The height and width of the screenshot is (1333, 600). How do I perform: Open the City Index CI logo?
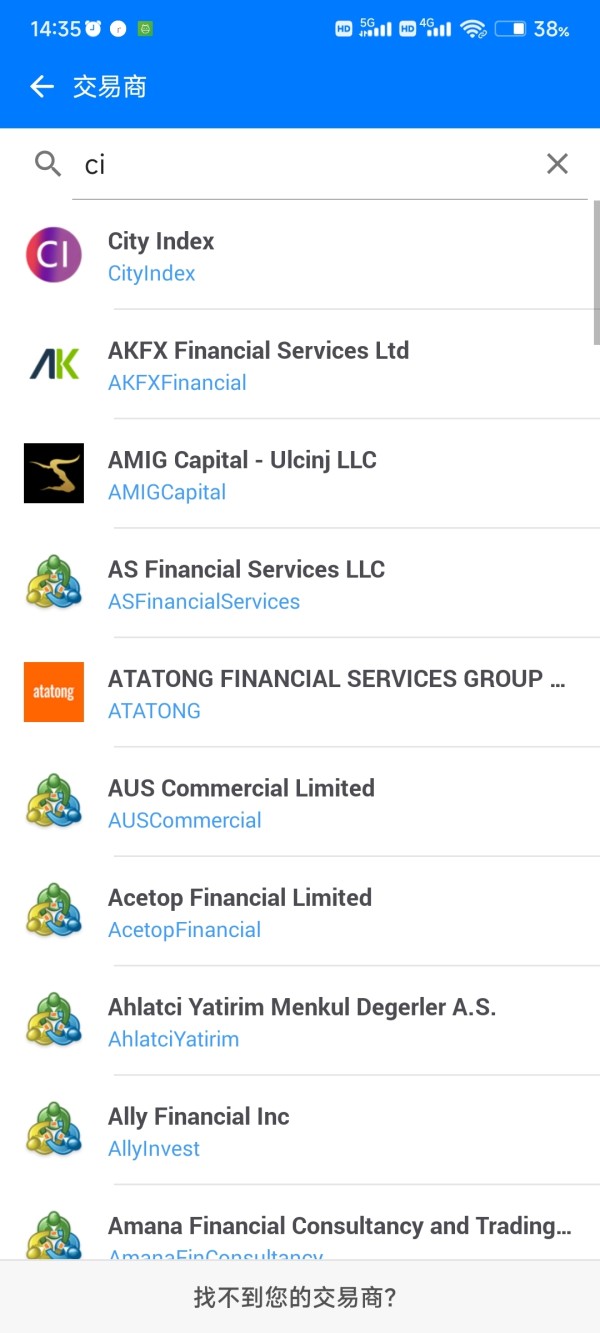click(54, 255)
